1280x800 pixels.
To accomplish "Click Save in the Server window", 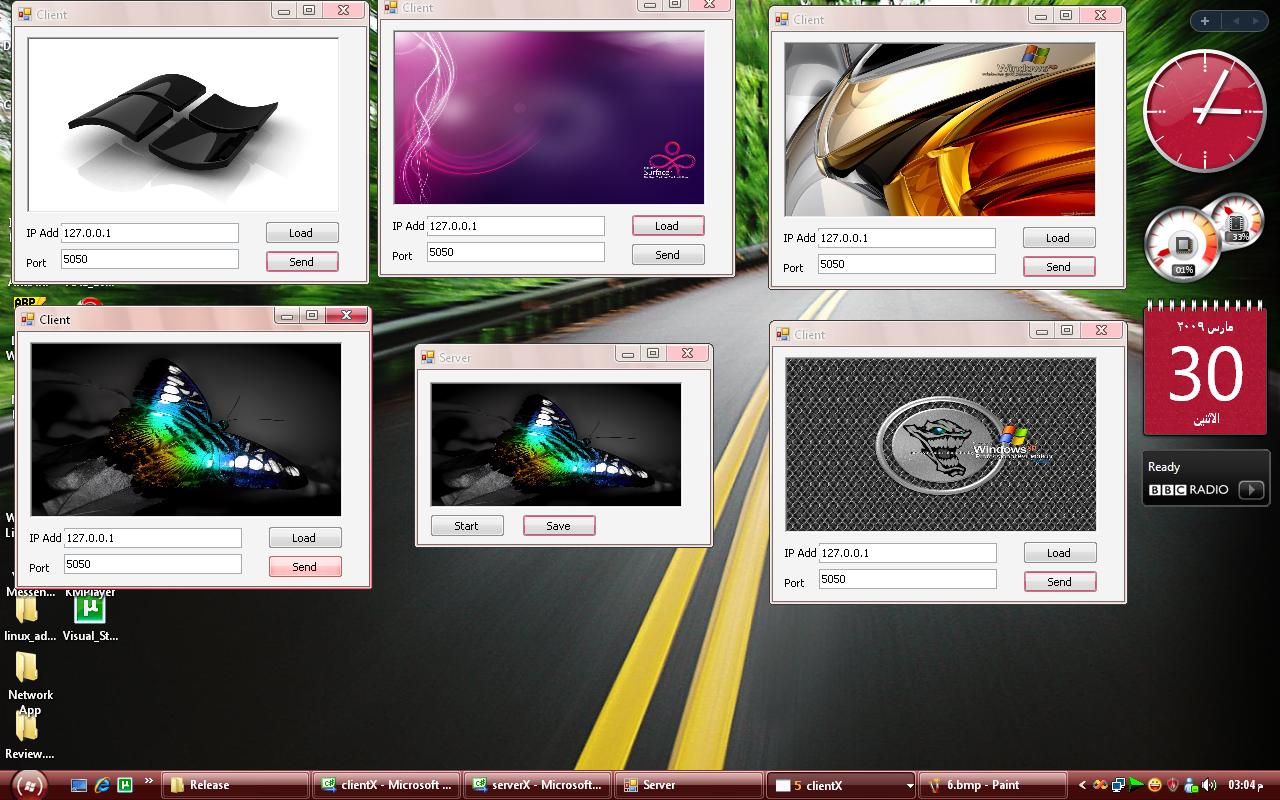I will [559, 526].
